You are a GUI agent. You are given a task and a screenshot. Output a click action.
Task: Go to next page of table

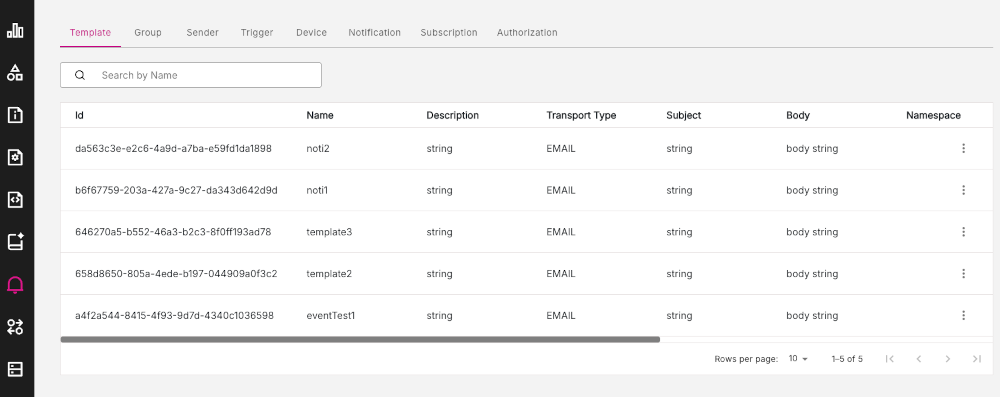pos(948,359)
